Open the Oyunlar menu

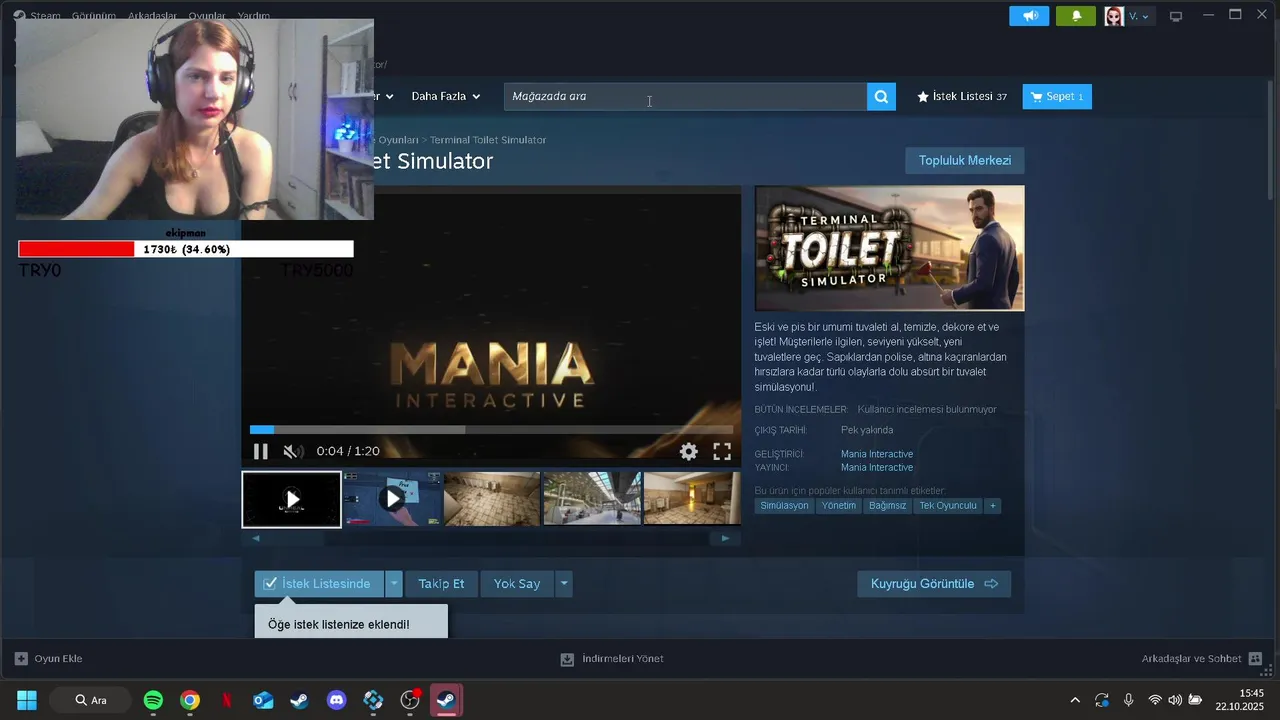[x=207, y=16]
